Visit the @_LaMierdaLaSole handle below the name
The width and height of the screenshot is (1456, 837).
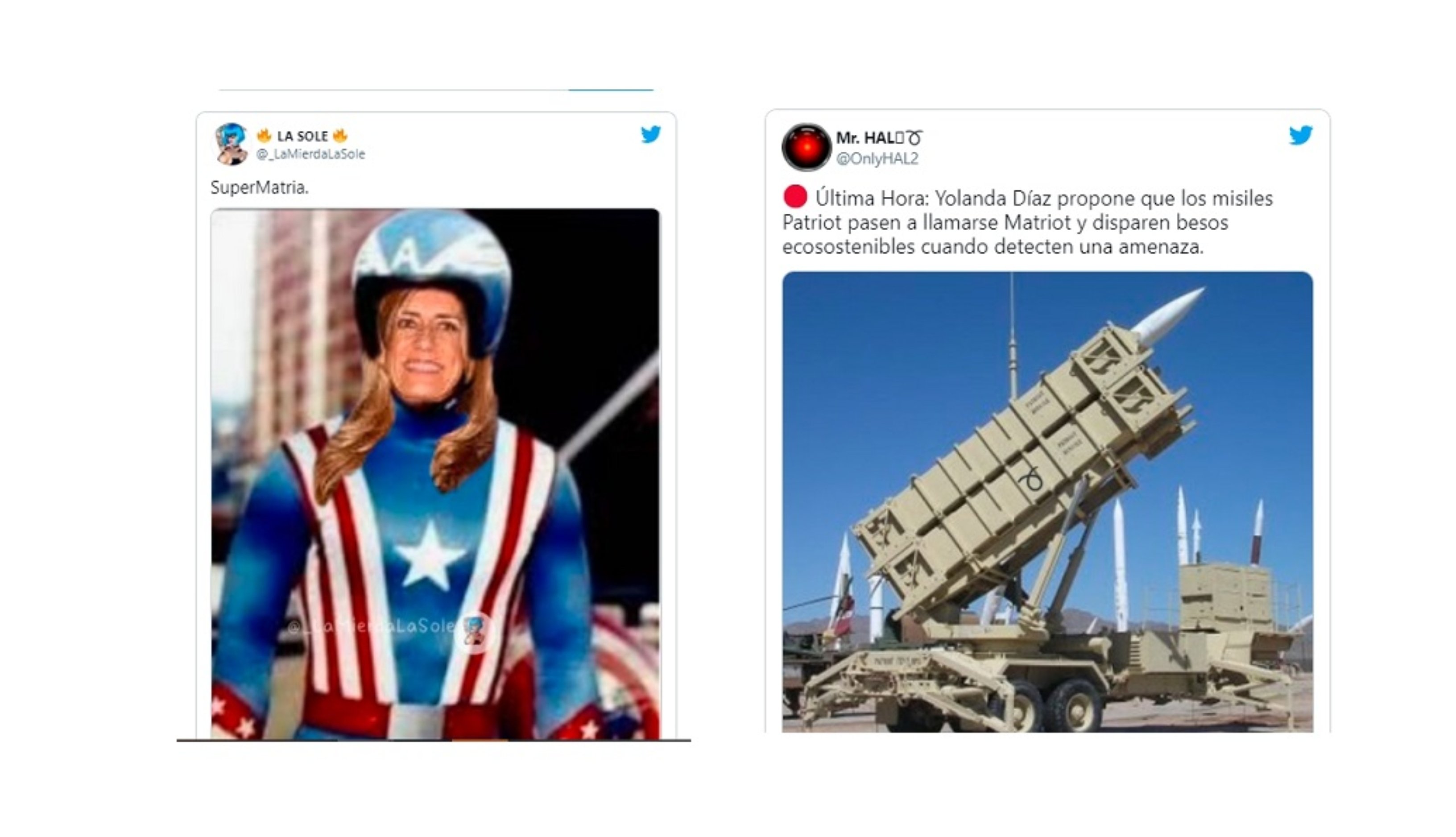310,154
